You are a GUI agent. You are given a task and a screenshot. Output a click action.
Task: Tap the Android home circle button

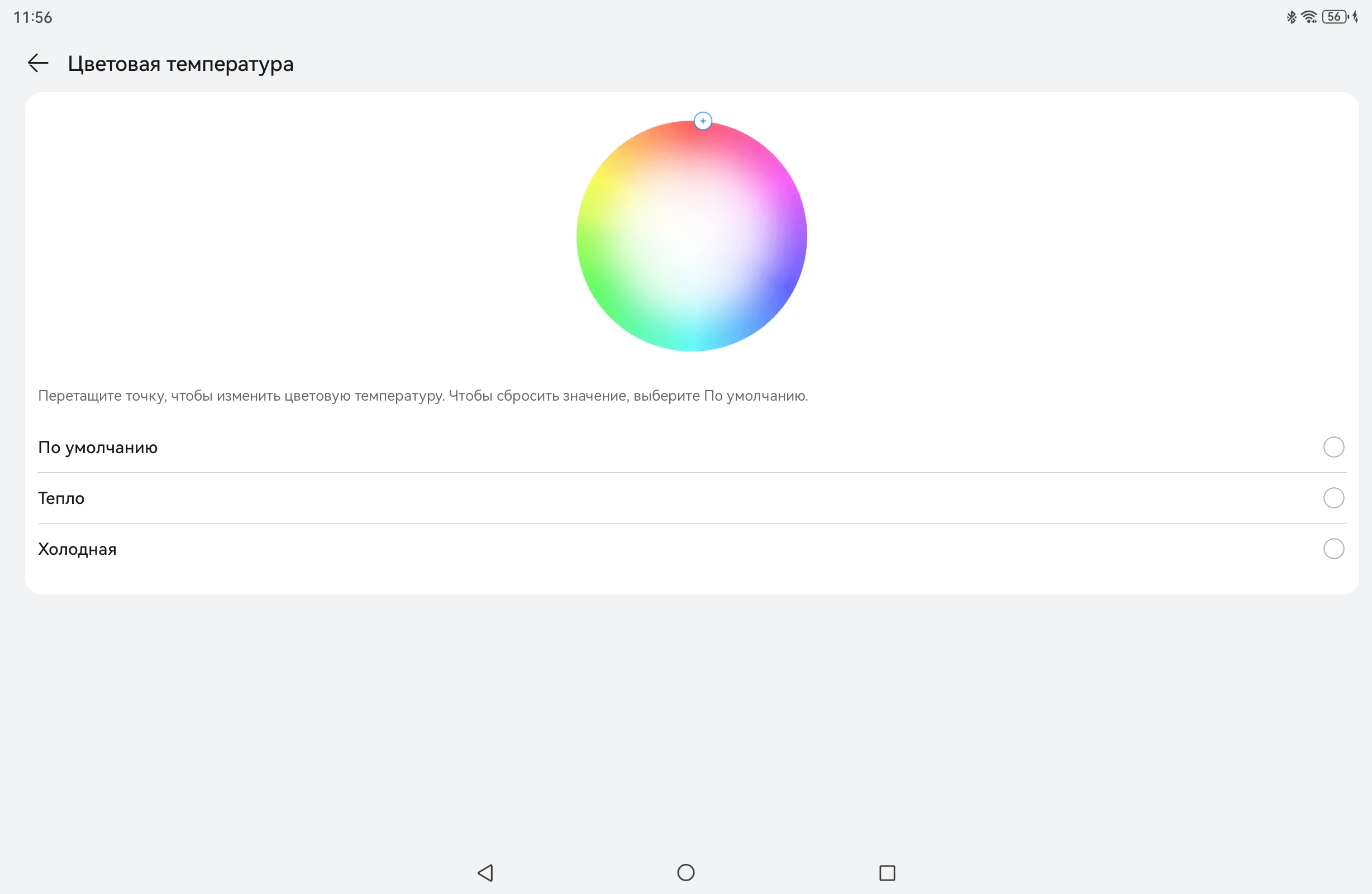[685, 873]
